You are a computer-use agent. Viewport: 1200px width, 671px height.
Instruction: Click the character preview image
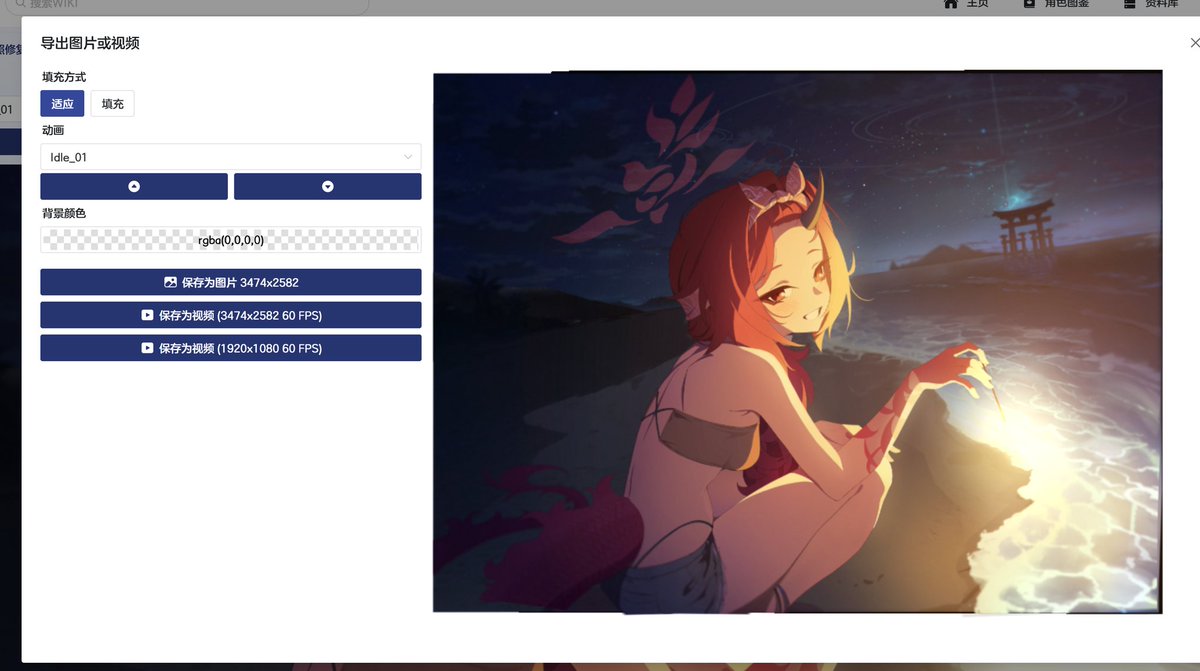797,341
